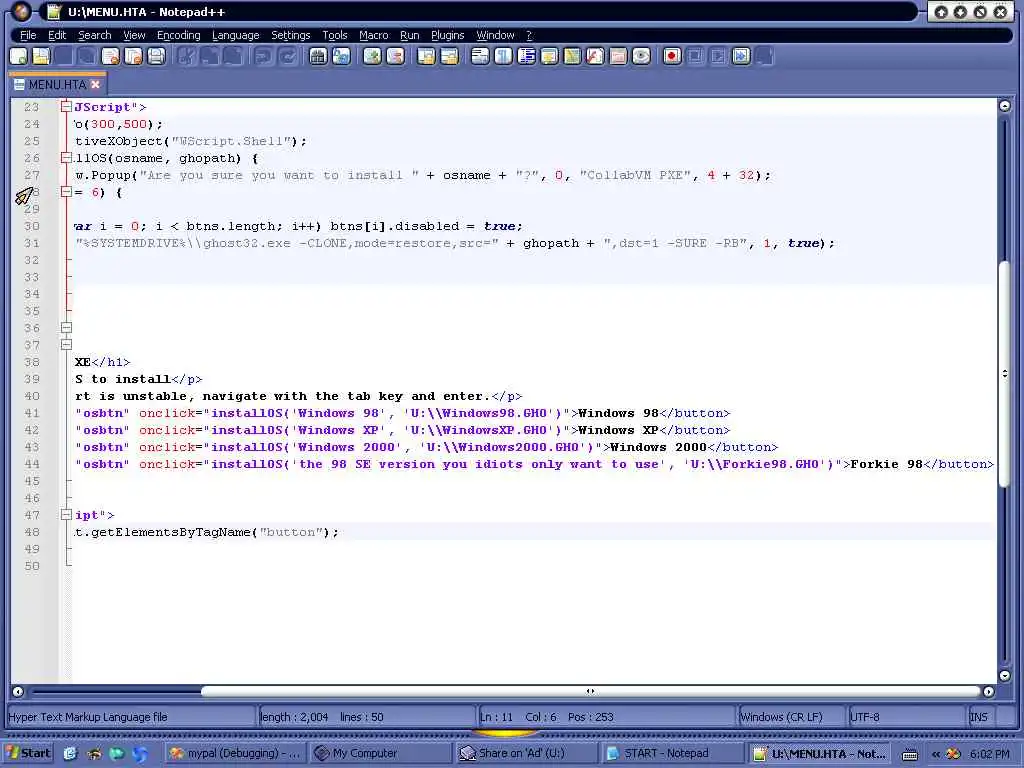Toggle Word Wrap from the toolbar
The height and width of the screenshot is (768, 1024).
point(480,56)
